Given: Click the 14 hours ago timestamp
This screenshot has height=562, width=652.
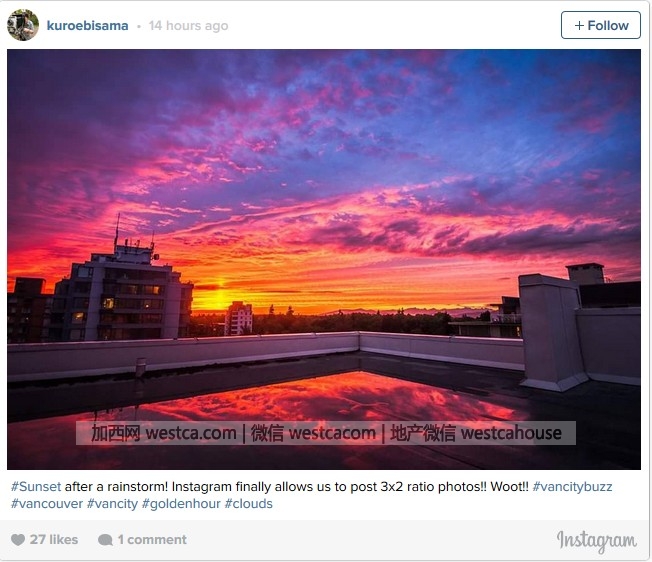Looking at the screenshot, I should pyautogui.click(x=188, y=26).
